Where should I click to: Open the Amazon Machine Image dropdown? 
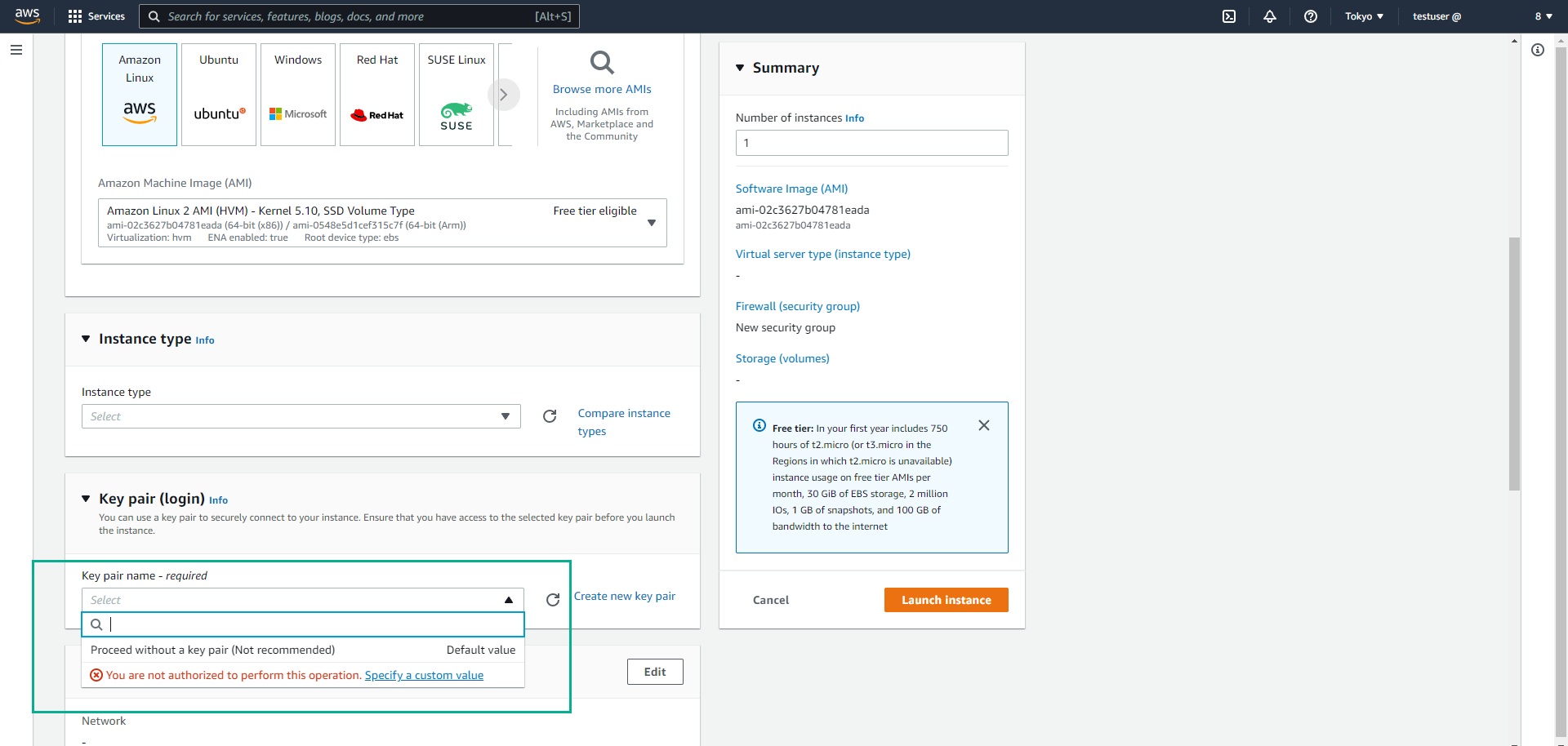382,223
